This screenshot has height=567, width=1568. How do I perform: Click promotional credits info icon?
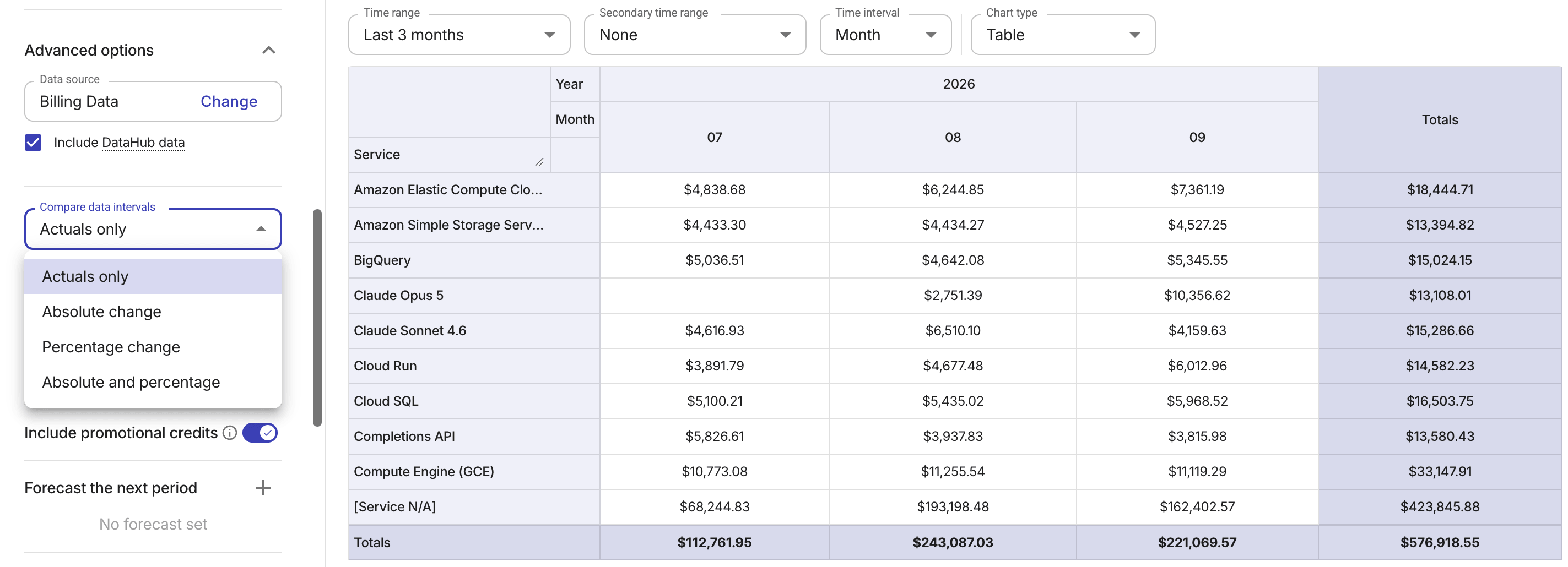click(x=230, y=433)
